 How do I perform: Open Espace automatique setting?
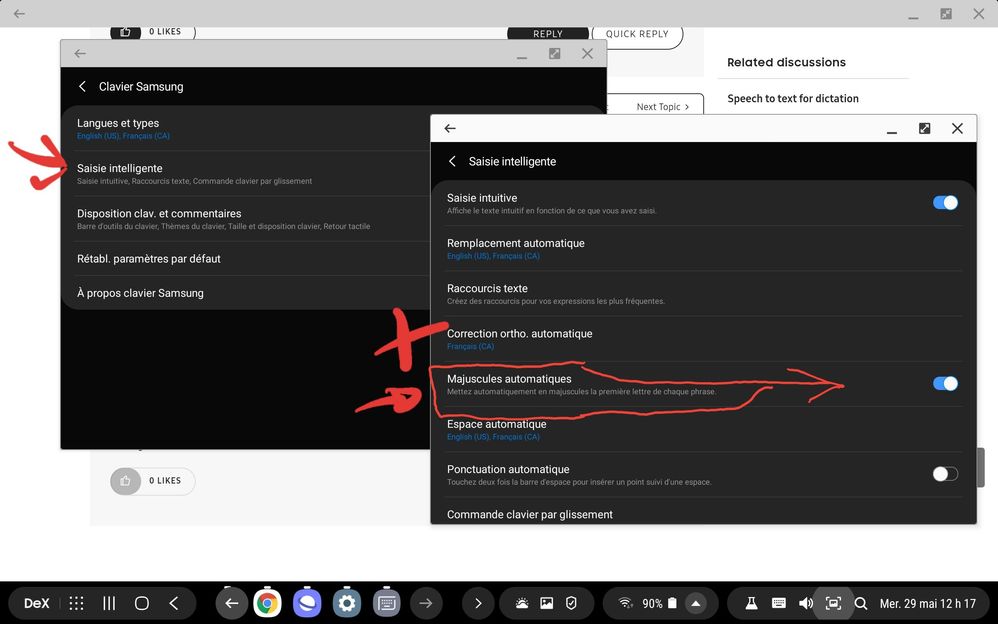(703, 429)
